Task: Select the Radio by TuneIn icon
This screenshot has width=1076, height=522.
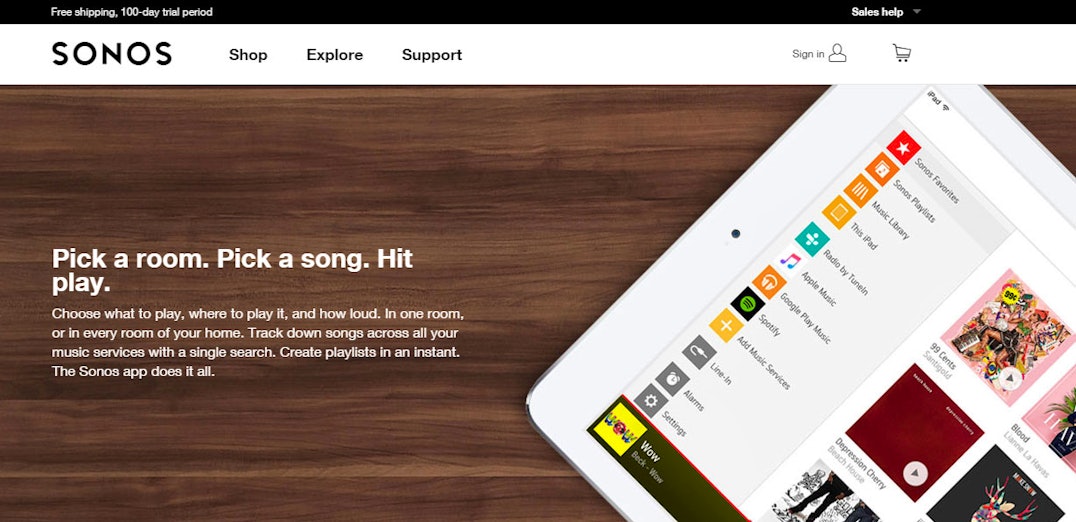Action: 812,239
